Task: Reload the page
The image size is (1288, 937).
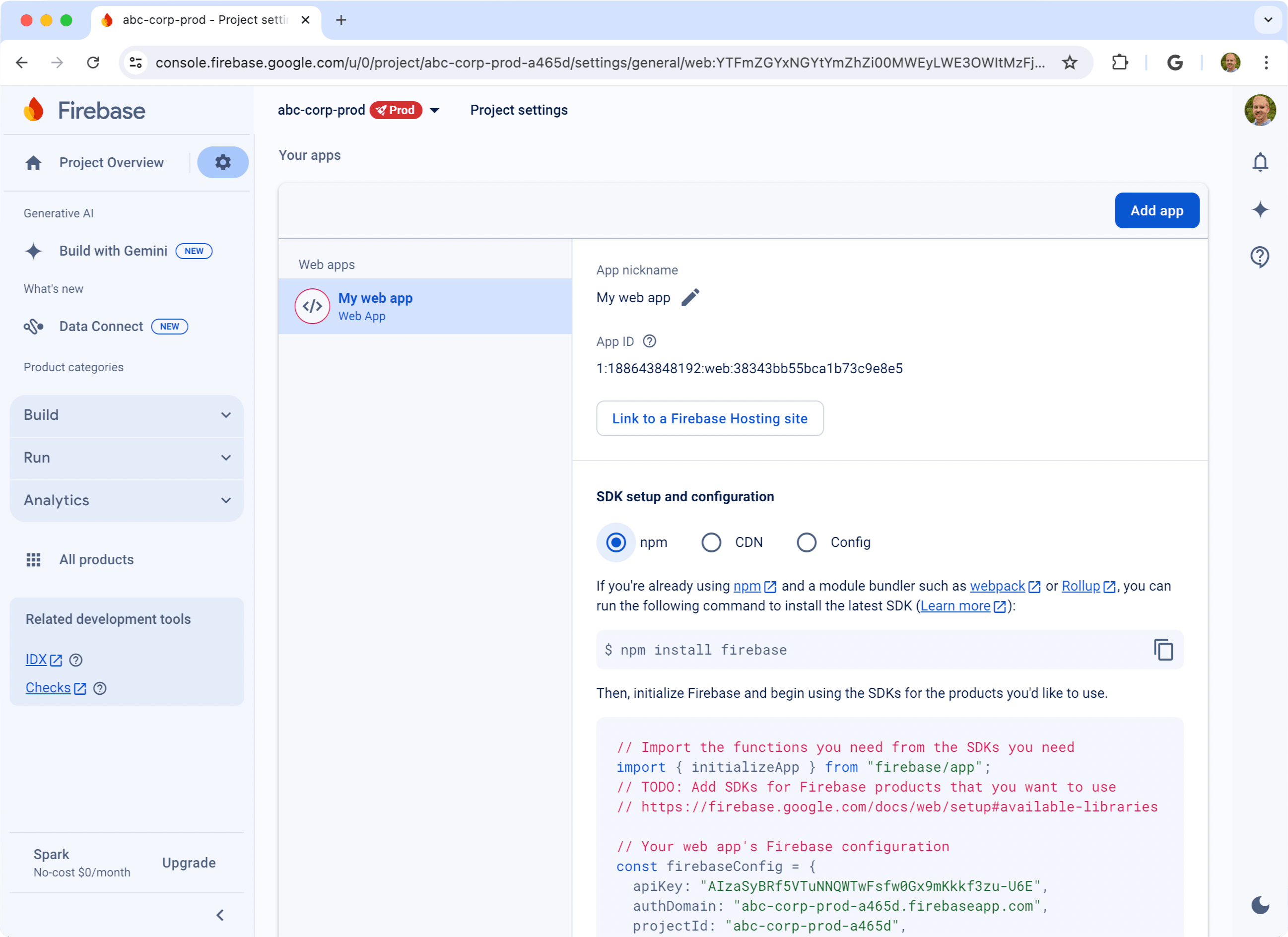Action: point(93,63)
